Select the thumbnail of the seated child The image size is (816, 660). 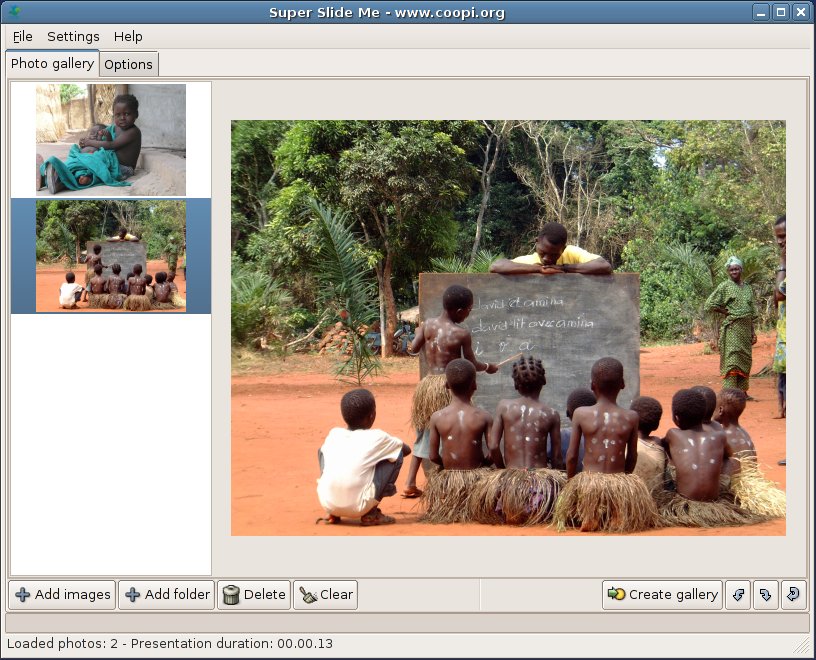[x=110, y=139]
